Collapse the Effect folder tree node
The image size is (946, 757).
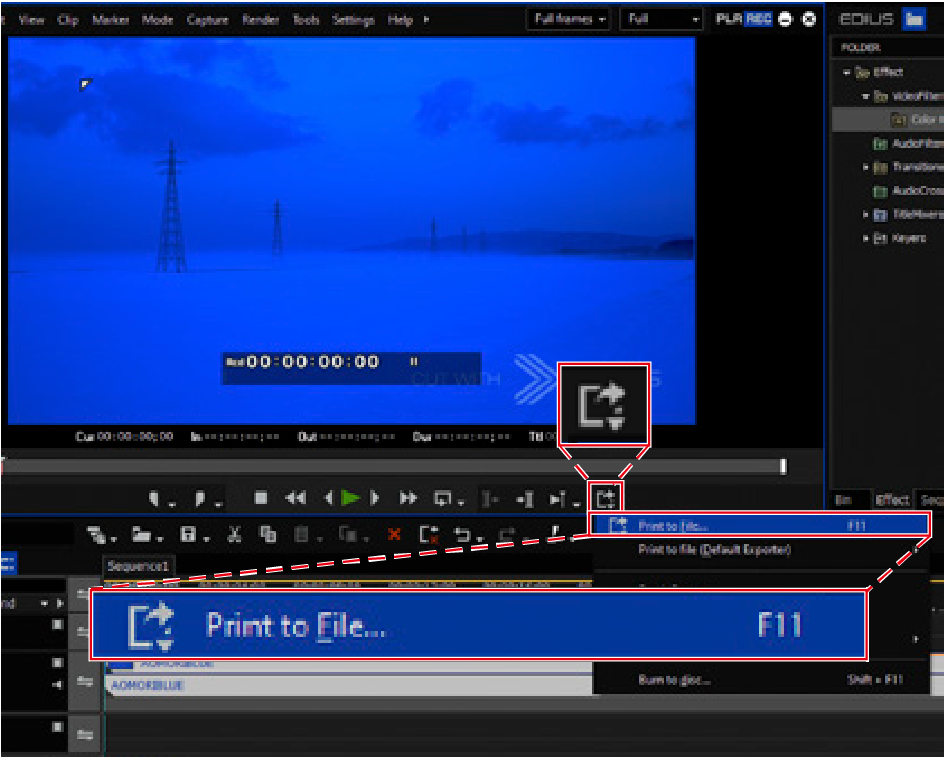click(847, 72)
